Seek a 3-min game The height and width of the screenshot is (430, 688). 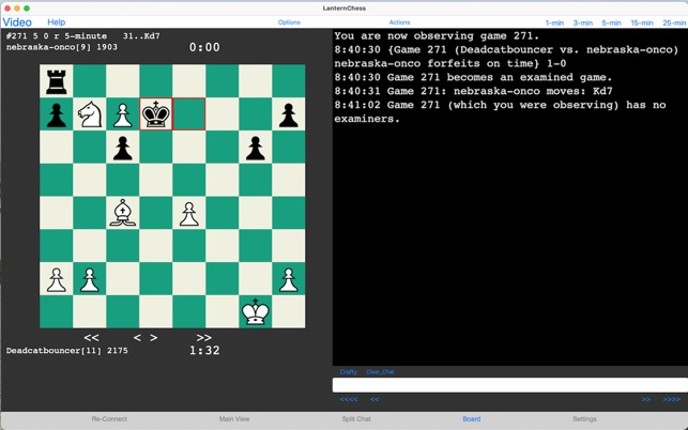click(x=583, y=23)
